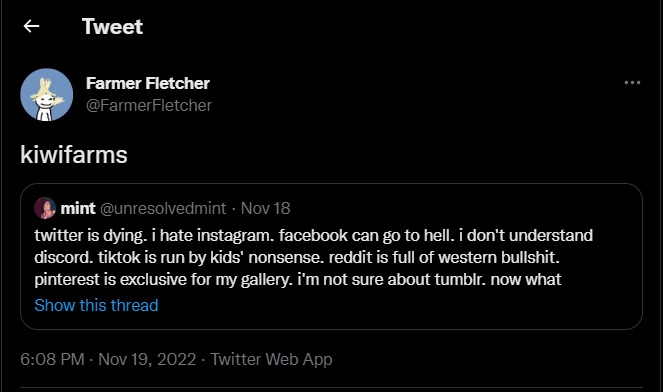Click the "Tweet" page header title
Viewport: 663px width, 392px height.
click(112, 27)
